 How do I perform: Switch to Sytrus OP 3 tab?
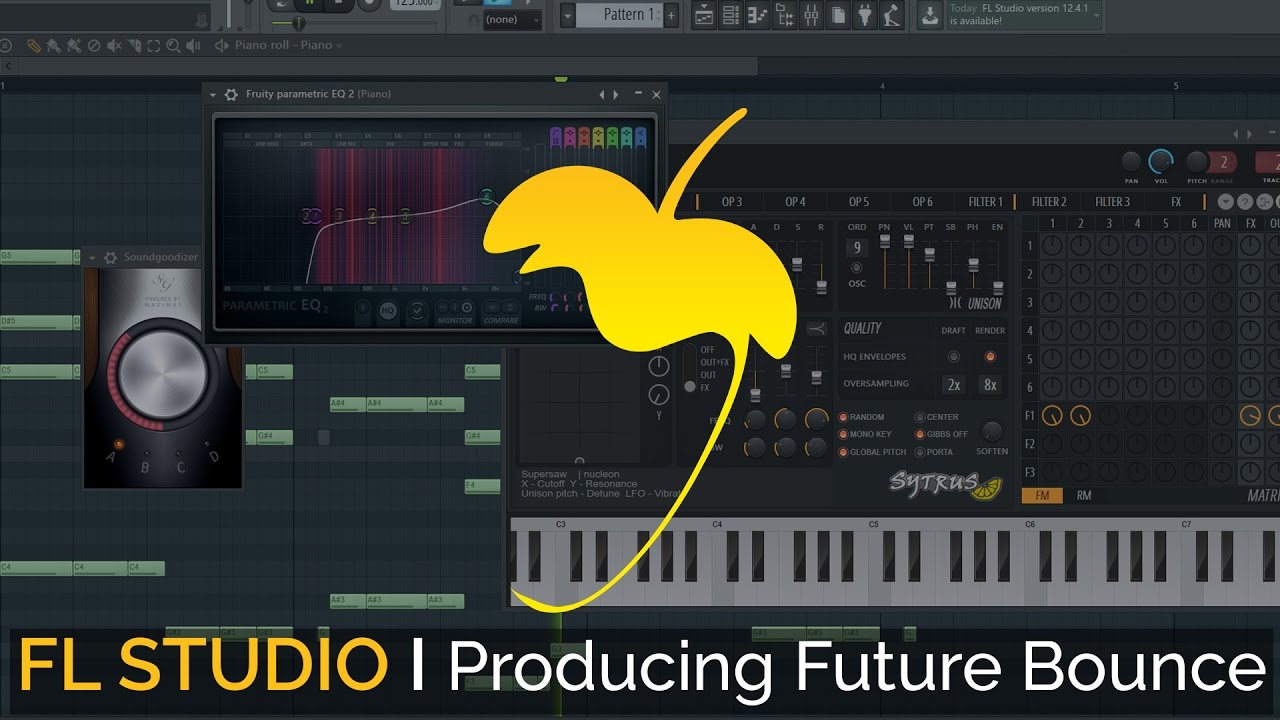click(732, 202)
